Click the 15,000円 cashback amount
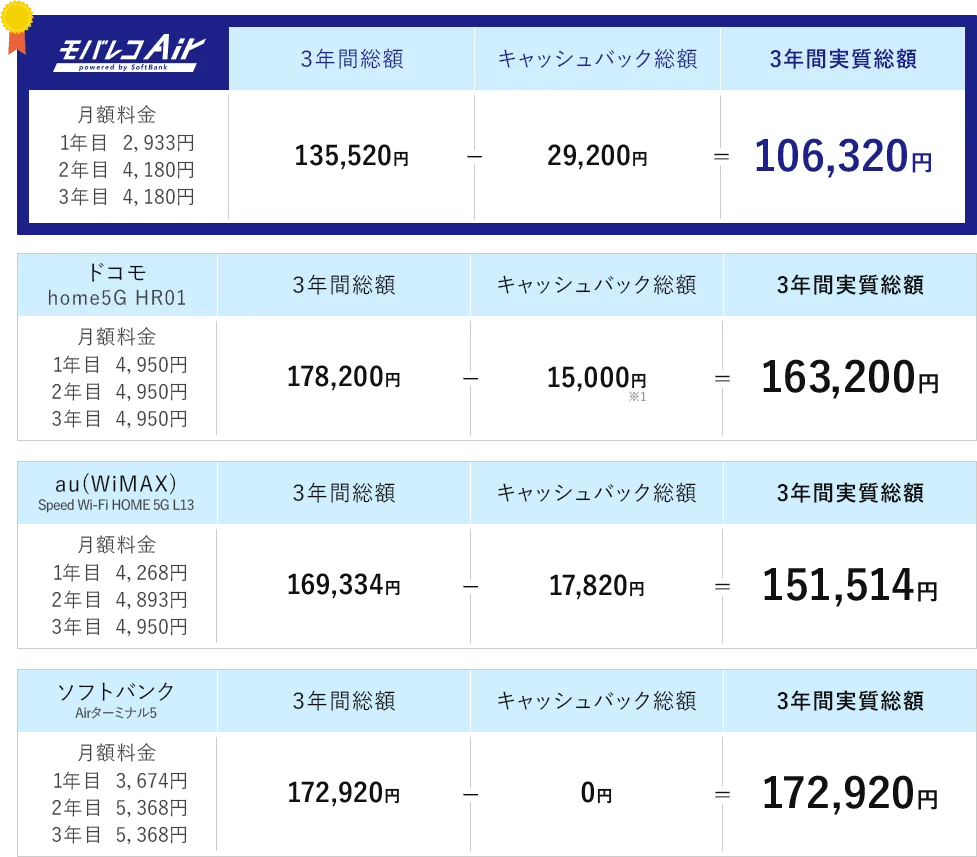 point(597,378)
